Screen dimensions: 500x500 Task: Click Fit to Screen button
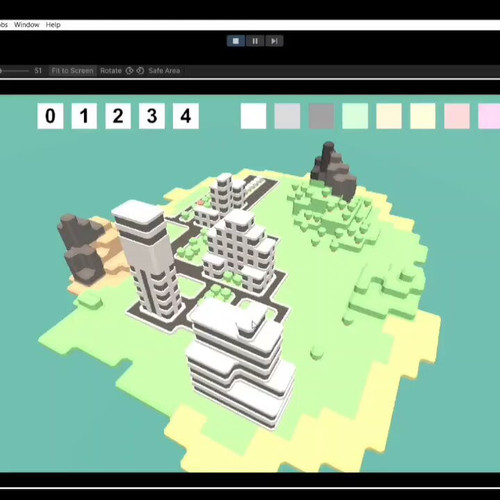coord(72,71)
